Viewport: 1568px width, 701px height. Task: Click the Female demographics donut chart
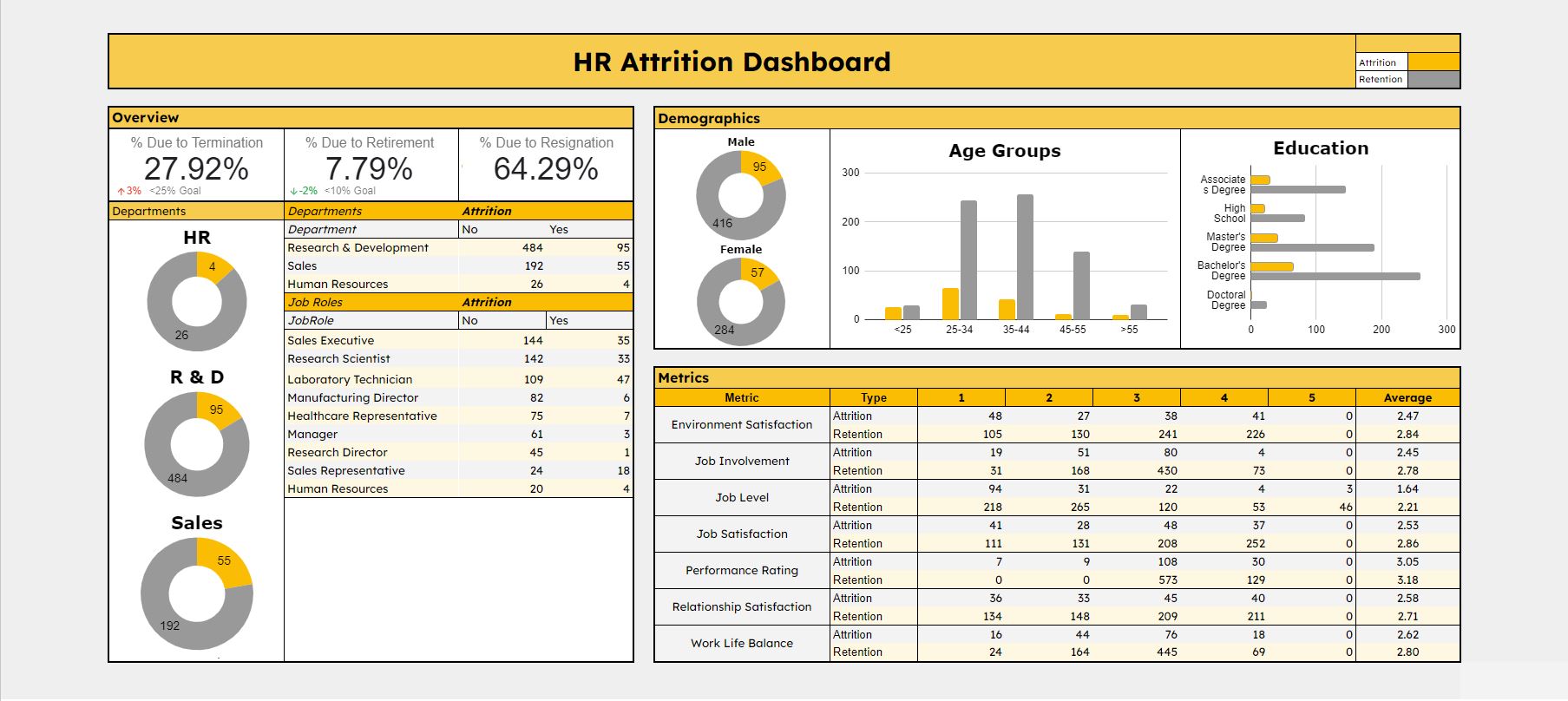tap(741, 301)
